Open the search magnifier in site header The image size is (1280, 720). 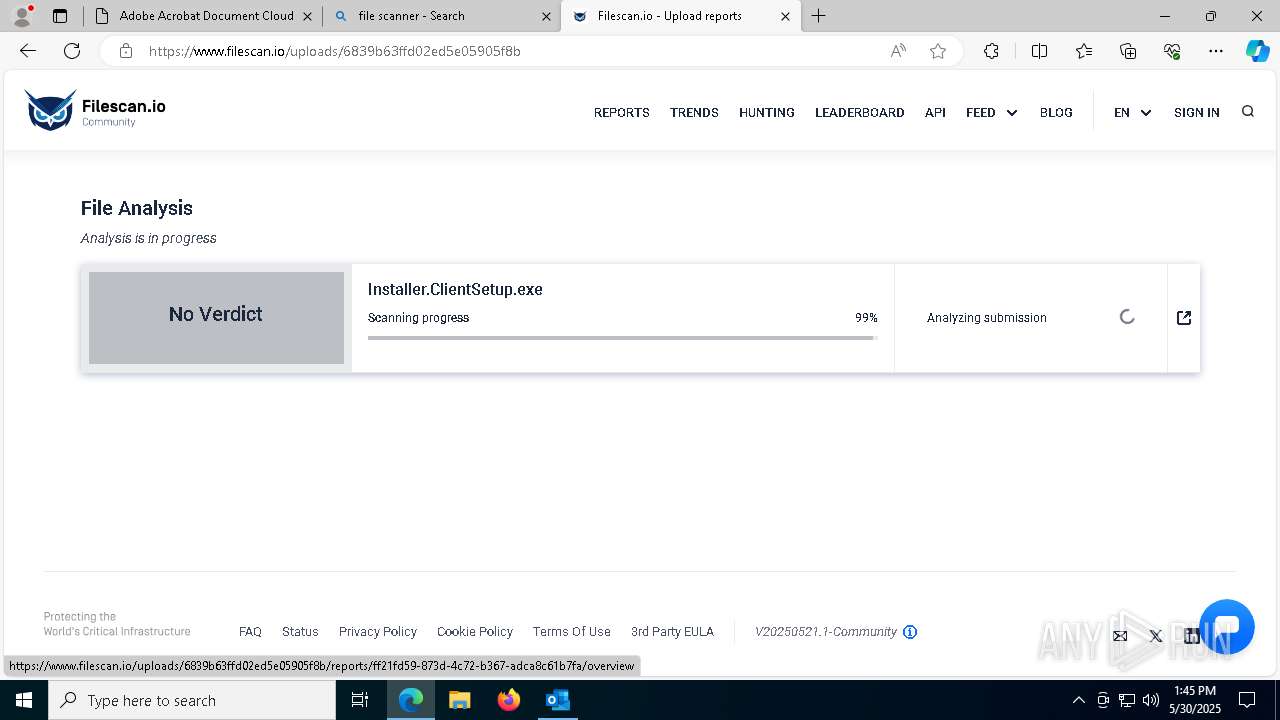[x=1247, y=111]
